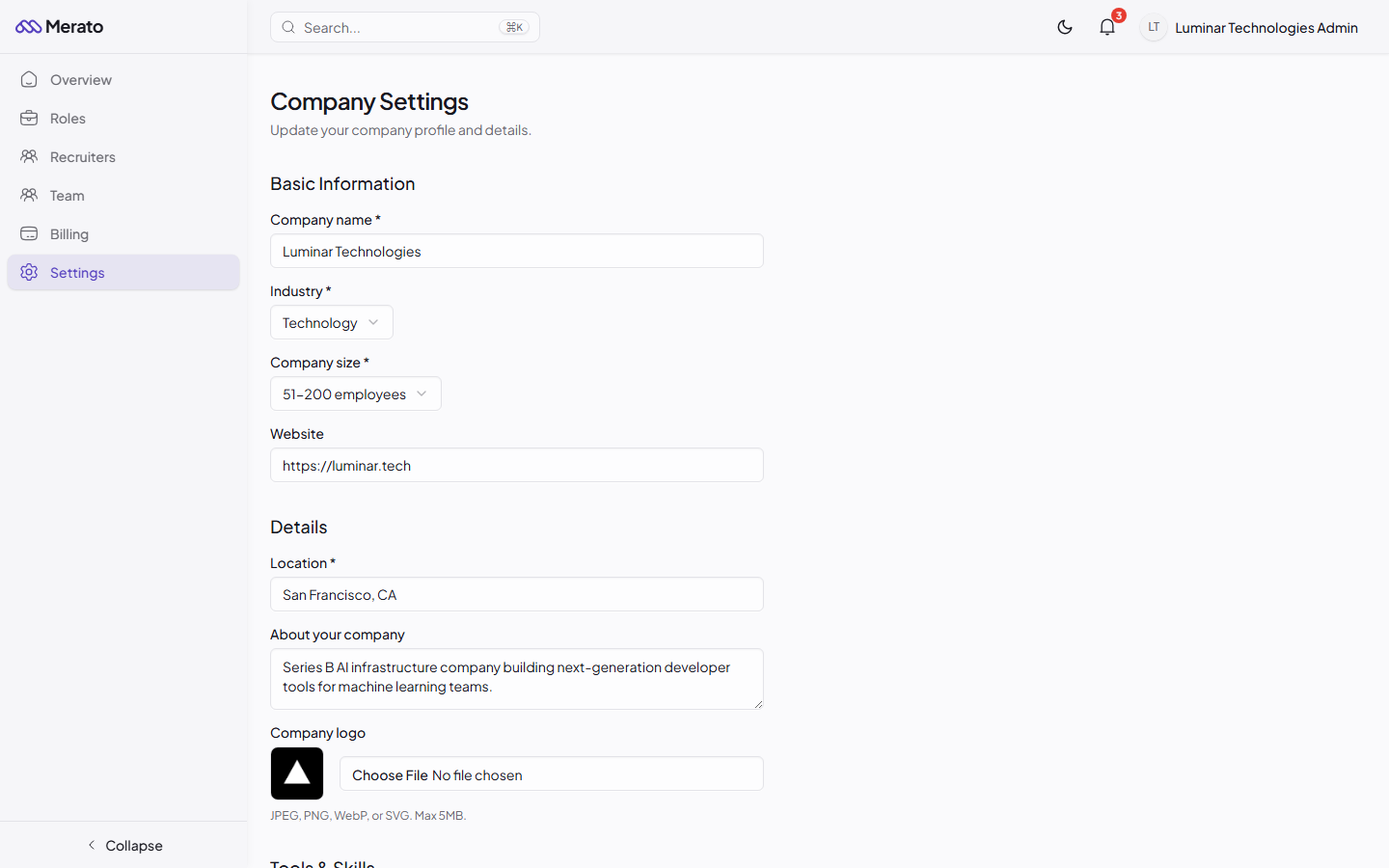Select the Overview home icon
This screenshot has width=1389, height=868.
(x=29, y=79)
